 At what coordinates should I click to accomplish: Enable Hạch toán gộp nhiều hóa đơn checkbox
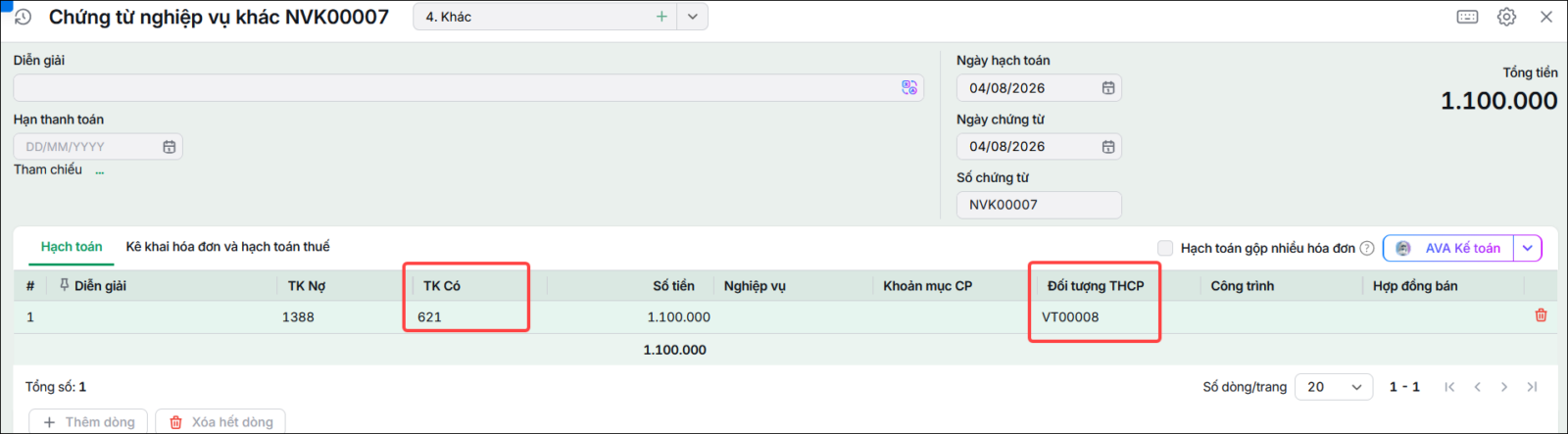point(1165,248)
